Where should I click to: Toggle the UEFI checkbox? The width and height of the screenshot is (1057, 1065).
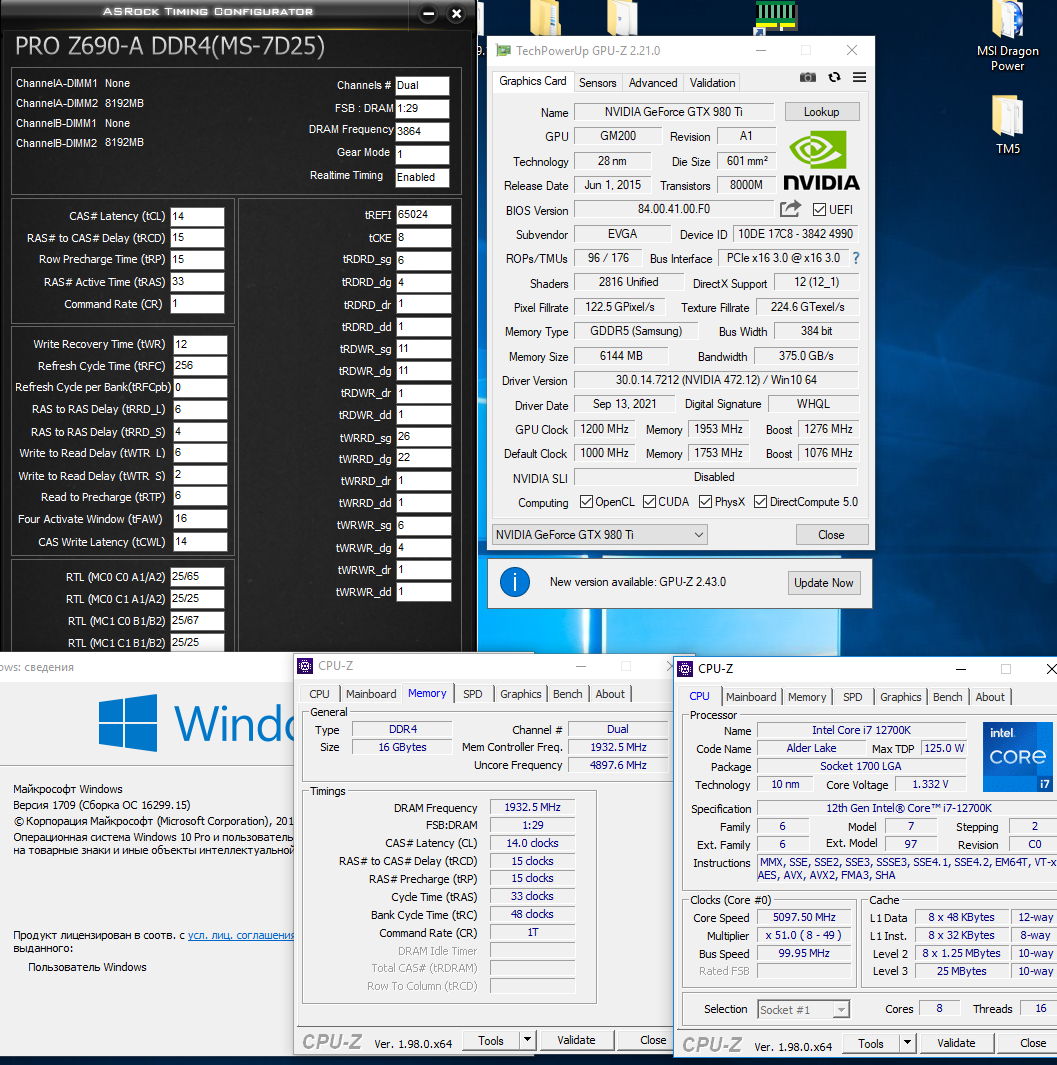[x=819, y=209]
